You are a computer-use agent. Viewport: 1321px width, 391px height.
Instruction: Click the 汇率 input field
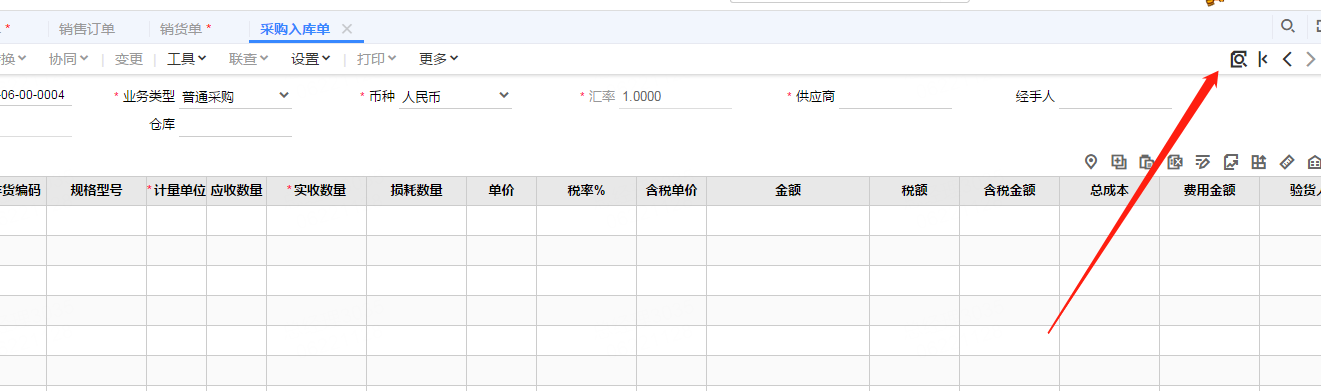676,97
